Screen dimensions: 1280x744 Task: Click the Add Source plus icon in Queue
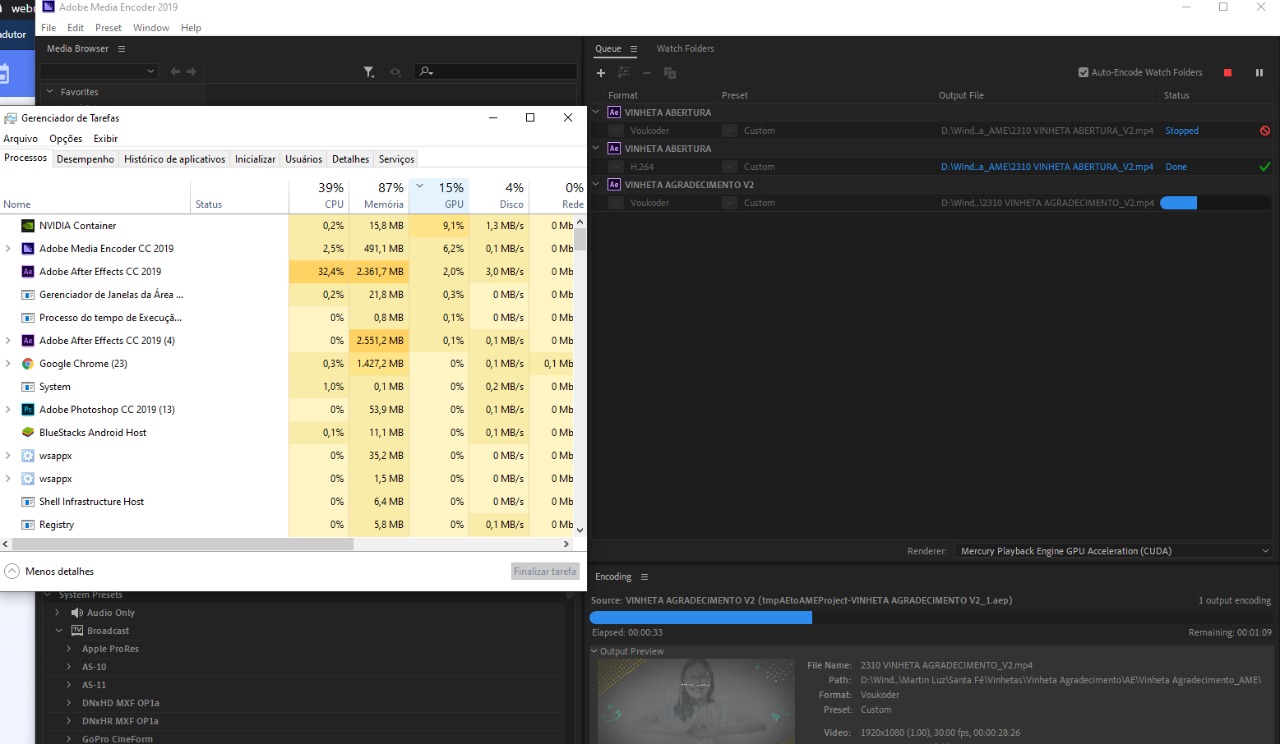(601, 73)
